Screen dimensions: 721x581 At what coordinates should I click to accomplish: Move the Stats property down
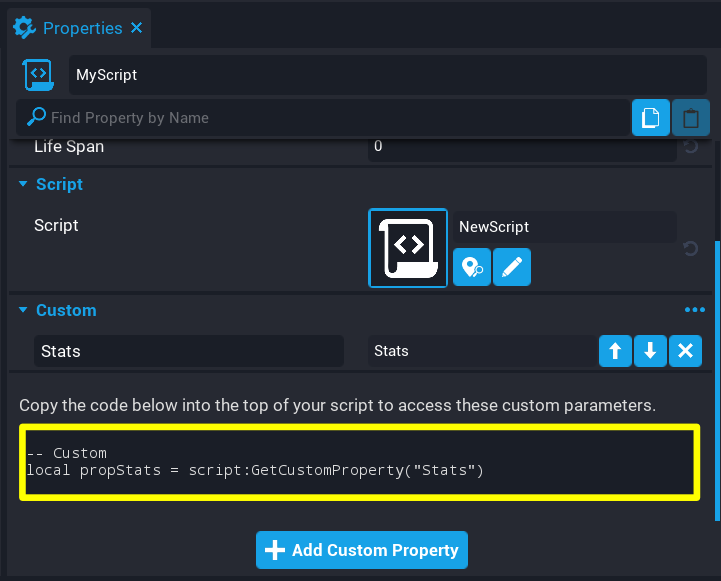(650, 351)
